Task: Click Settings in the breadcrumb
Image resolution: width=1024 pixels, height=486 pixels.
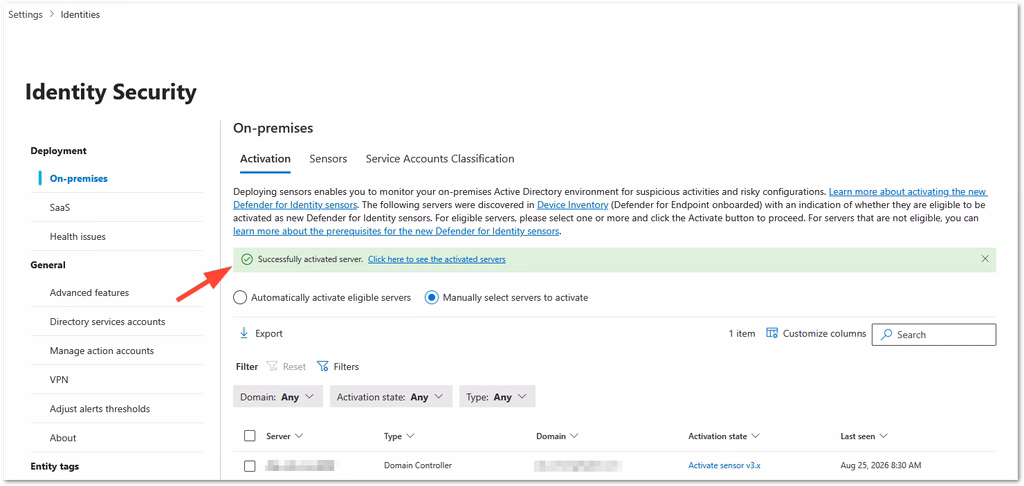Action: pos(25,14)
